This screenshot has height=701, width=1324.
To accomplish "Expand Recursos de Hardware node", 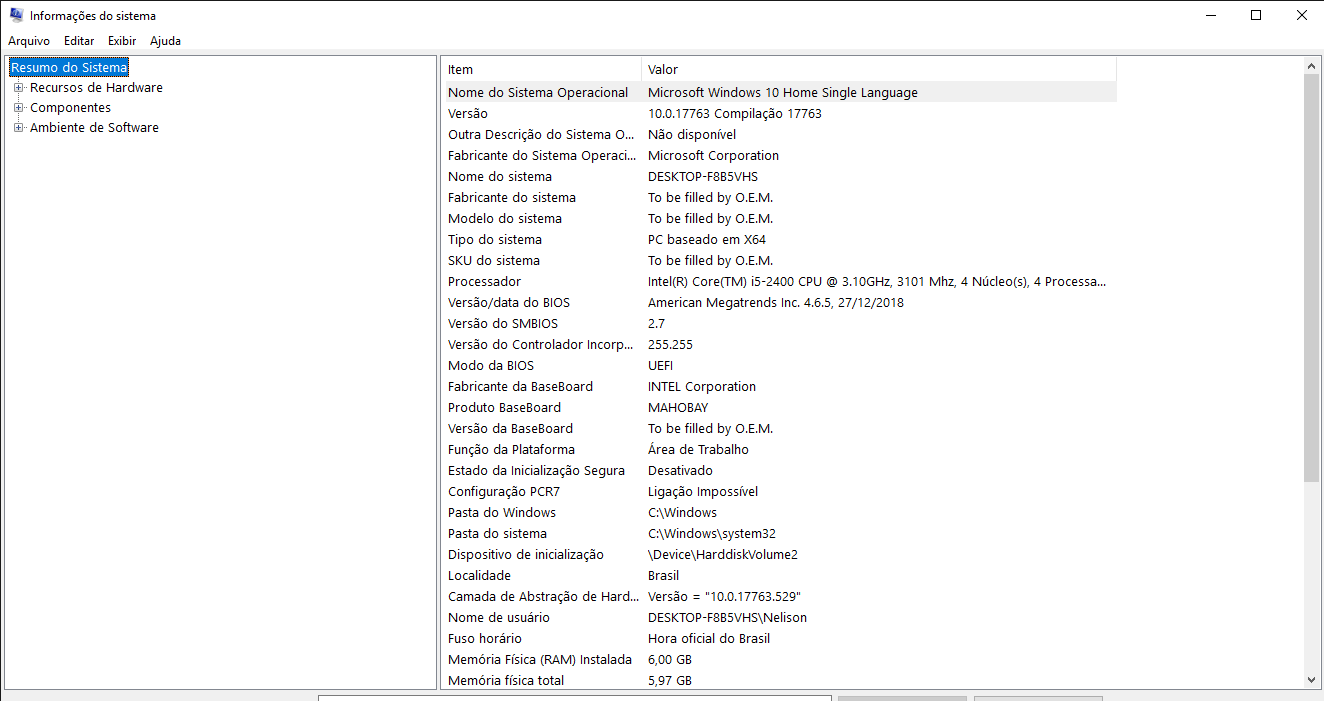I will coord(18,88).
